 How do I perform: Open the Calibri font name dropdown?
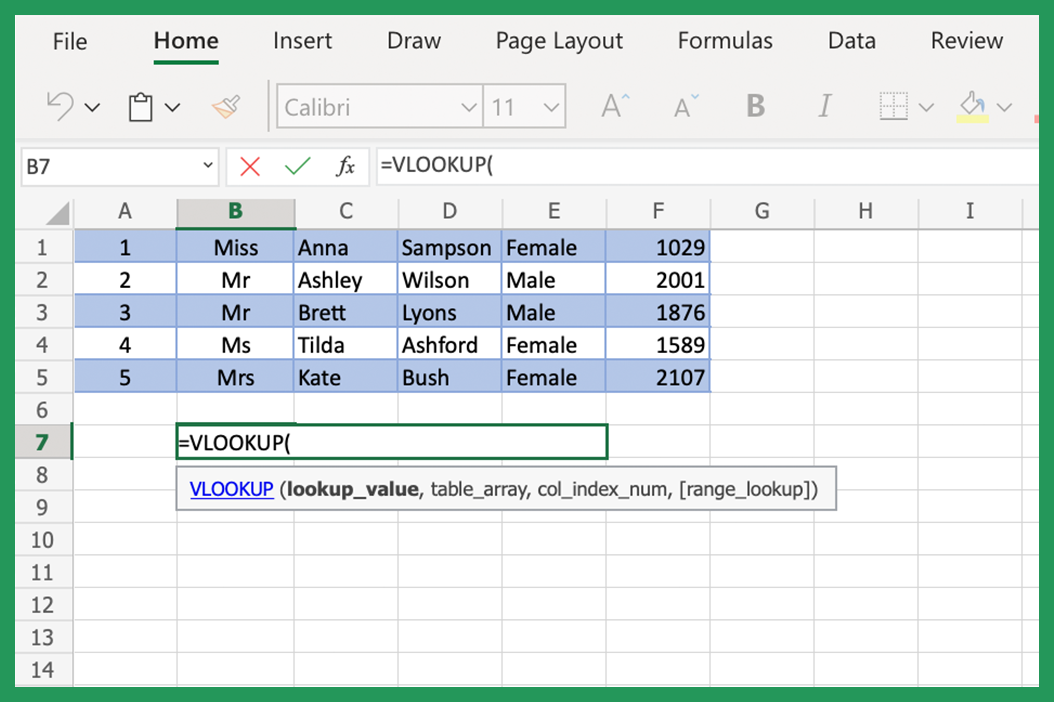coord(468,106)
